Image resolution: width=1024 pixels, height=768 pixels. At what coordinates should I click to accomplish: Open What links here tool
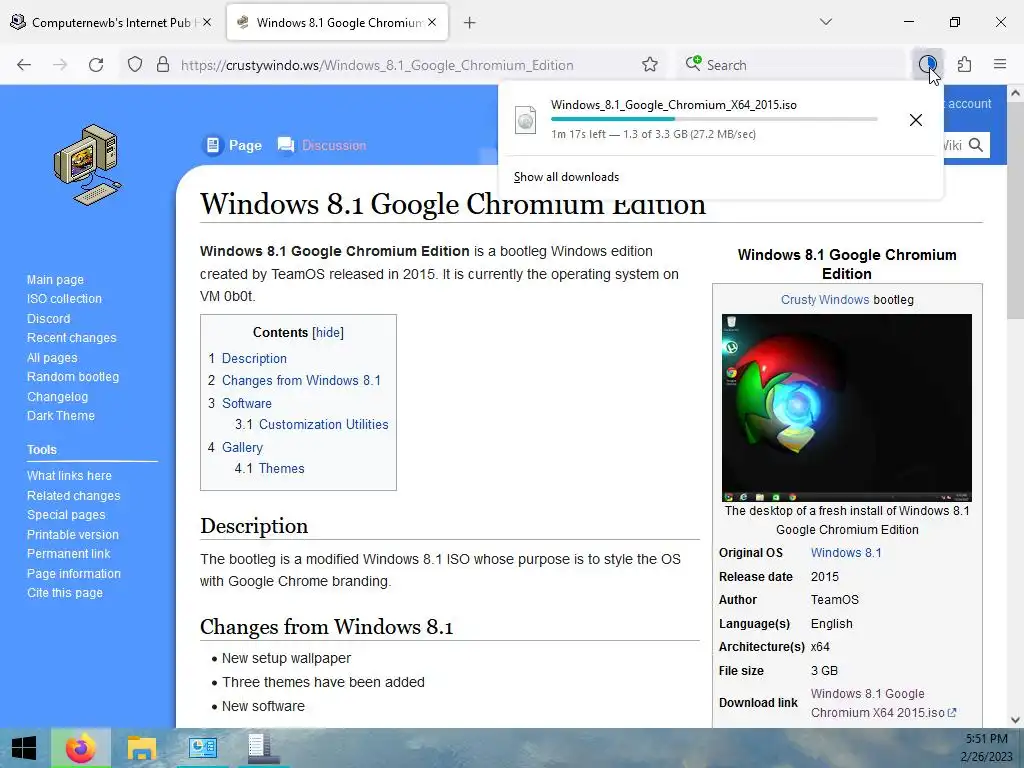pos(69,475)
